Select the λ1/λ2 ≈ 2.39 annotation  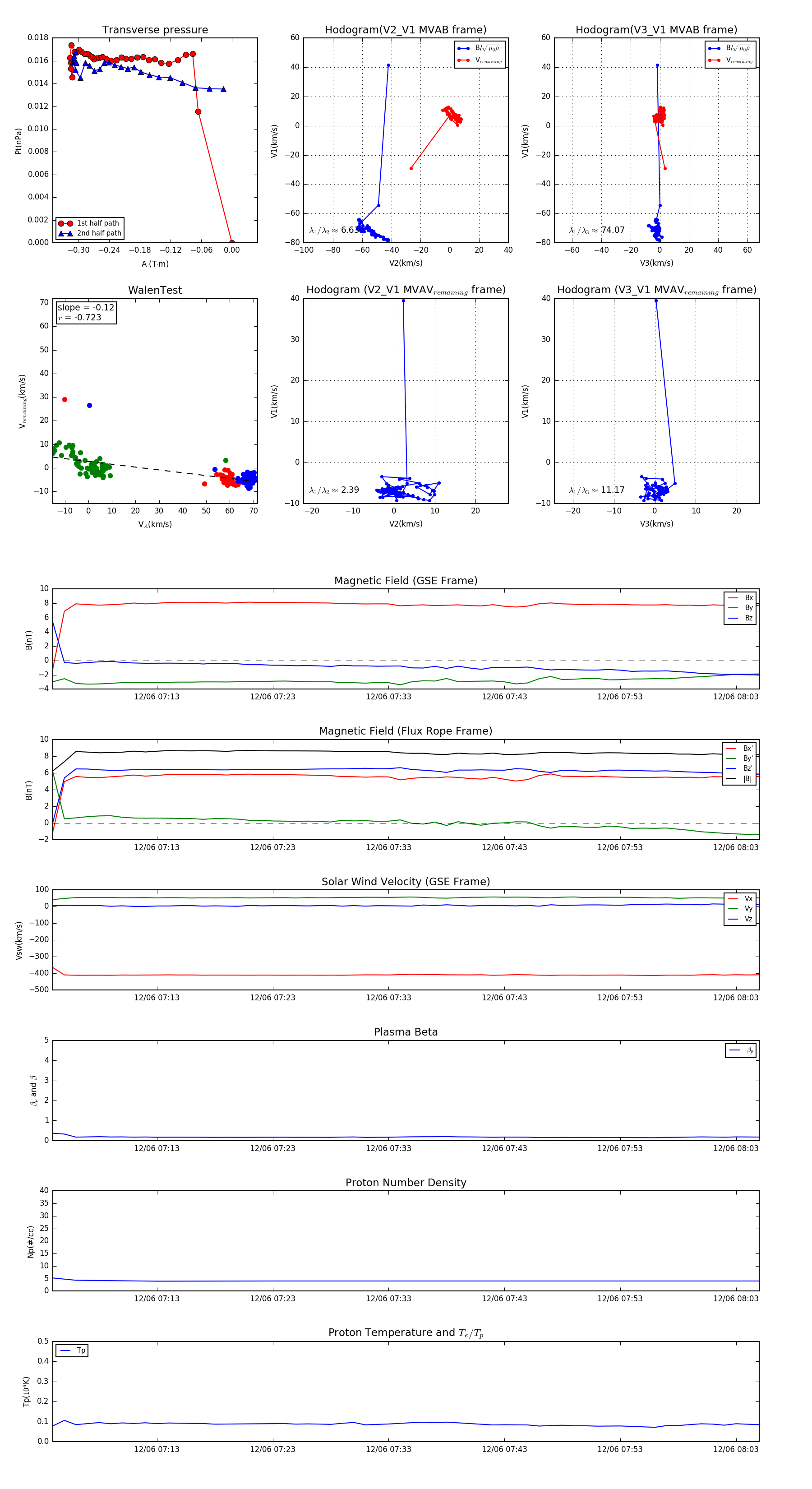[x=335, y=490]
